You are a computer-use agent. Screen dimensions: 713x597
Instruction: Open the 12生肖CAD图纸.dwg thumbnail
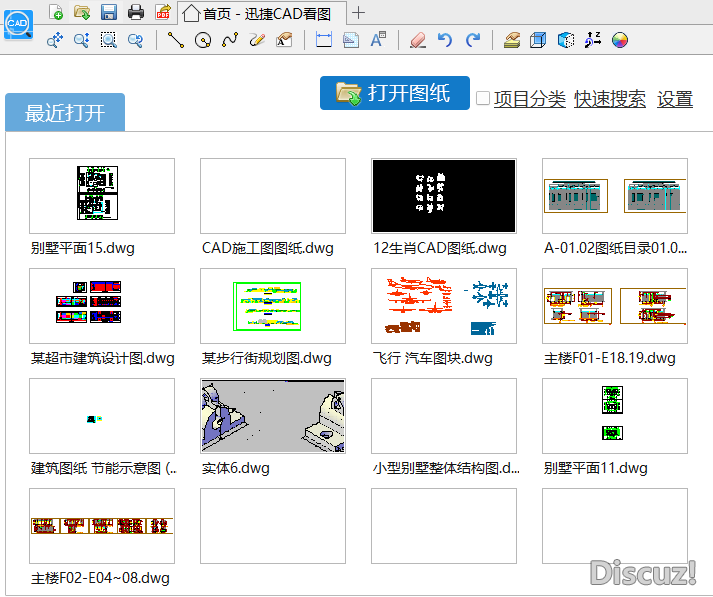[444, 196]
